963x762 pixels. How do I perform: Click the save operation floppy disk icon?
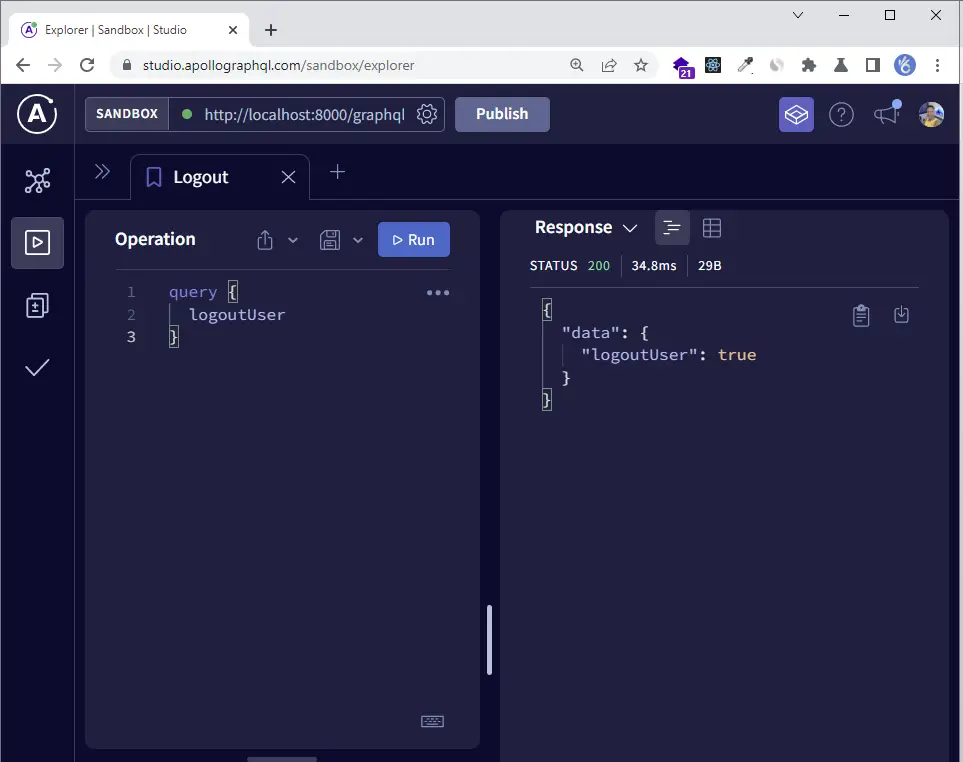click(x=330, y=239)
